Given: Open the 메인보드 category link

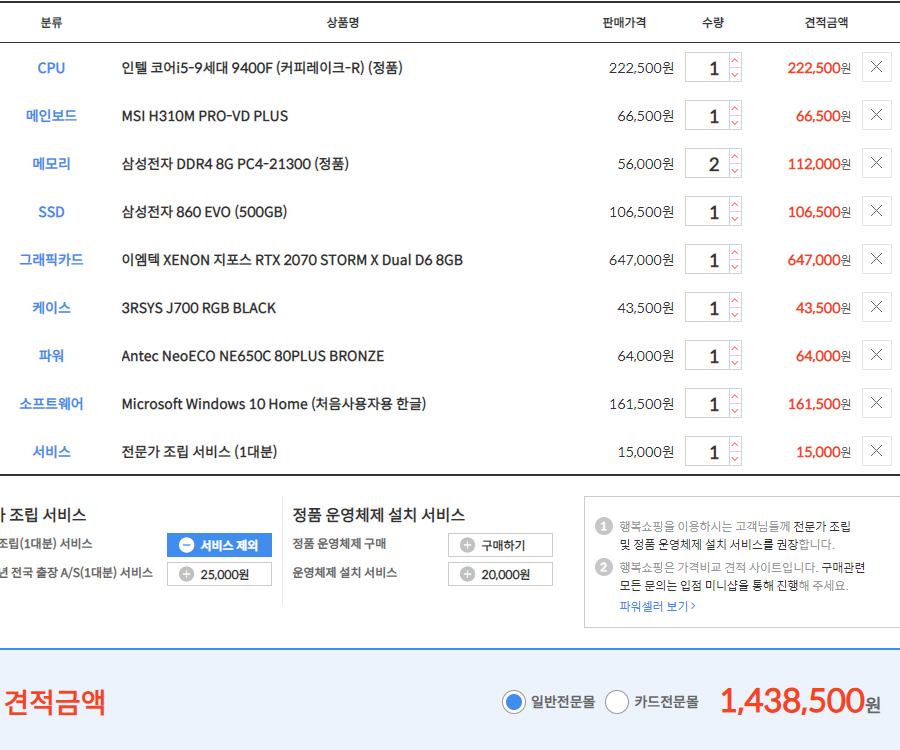Looking at the screenshot, I should pyautogui.click(x=51, y=115).
